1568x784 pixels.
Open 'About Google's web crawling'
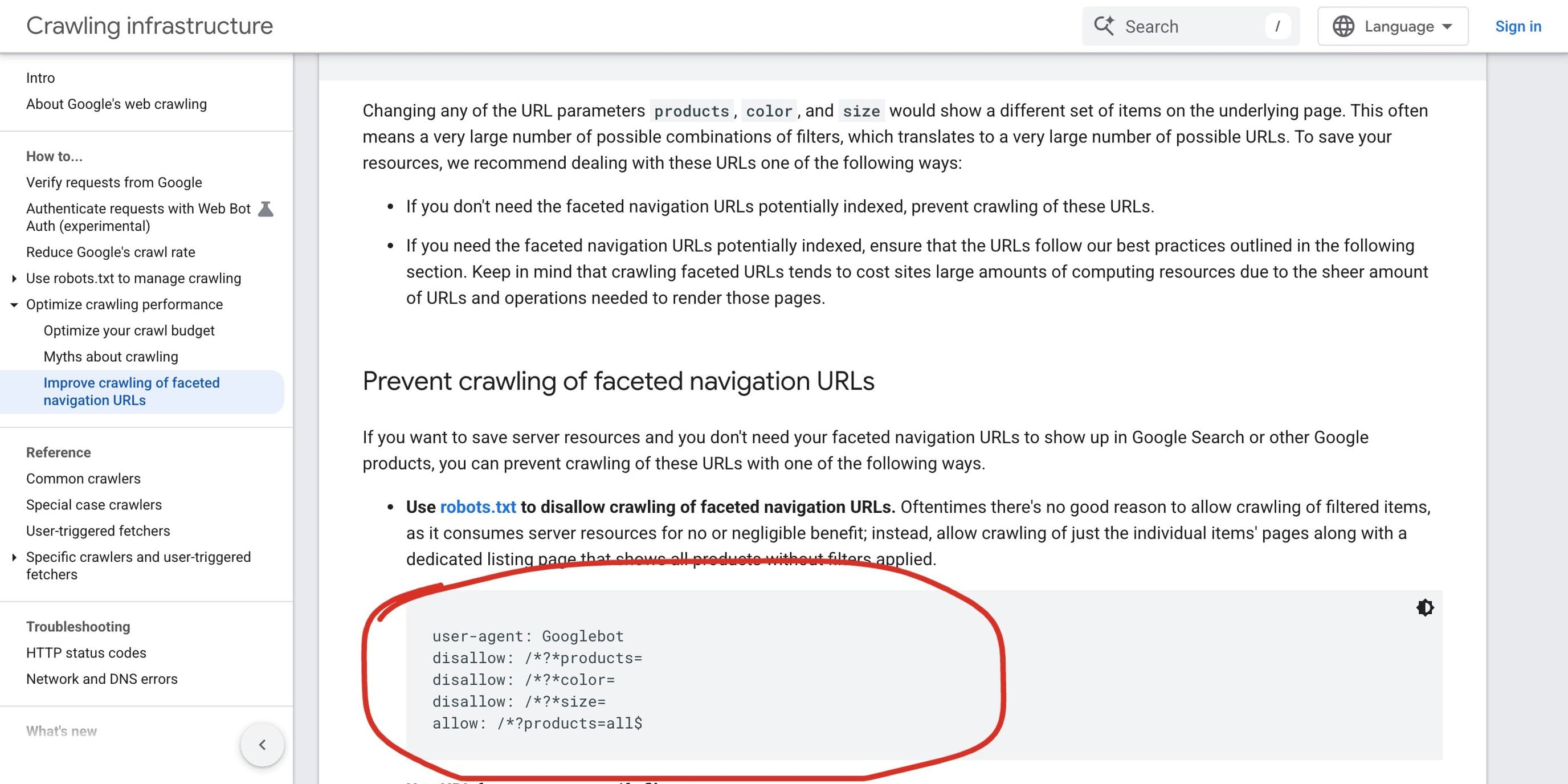116,104
